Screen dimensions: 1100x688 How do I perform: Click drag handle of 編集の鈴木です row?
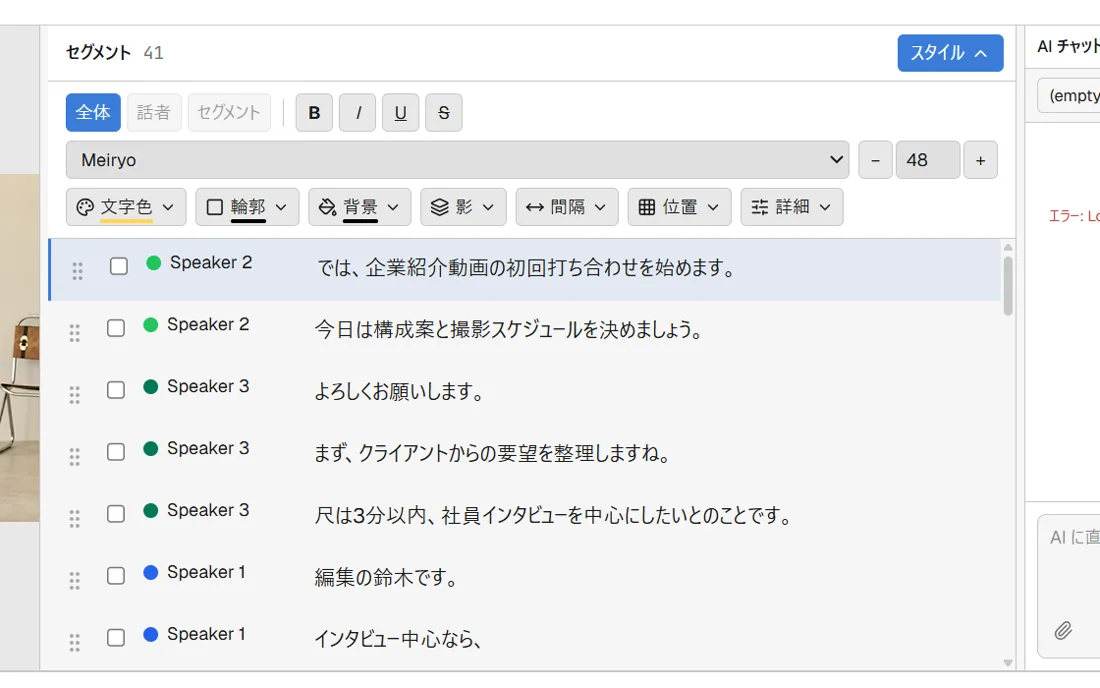74,581
